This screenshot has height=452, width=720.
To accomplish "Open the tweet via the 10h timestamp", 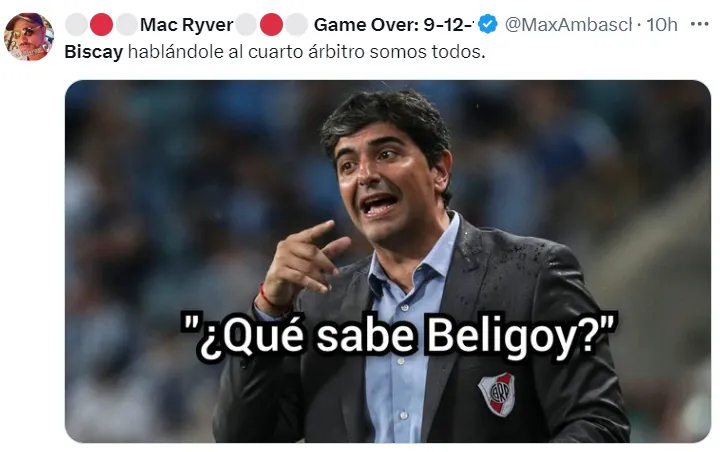I will pos(662,25).
